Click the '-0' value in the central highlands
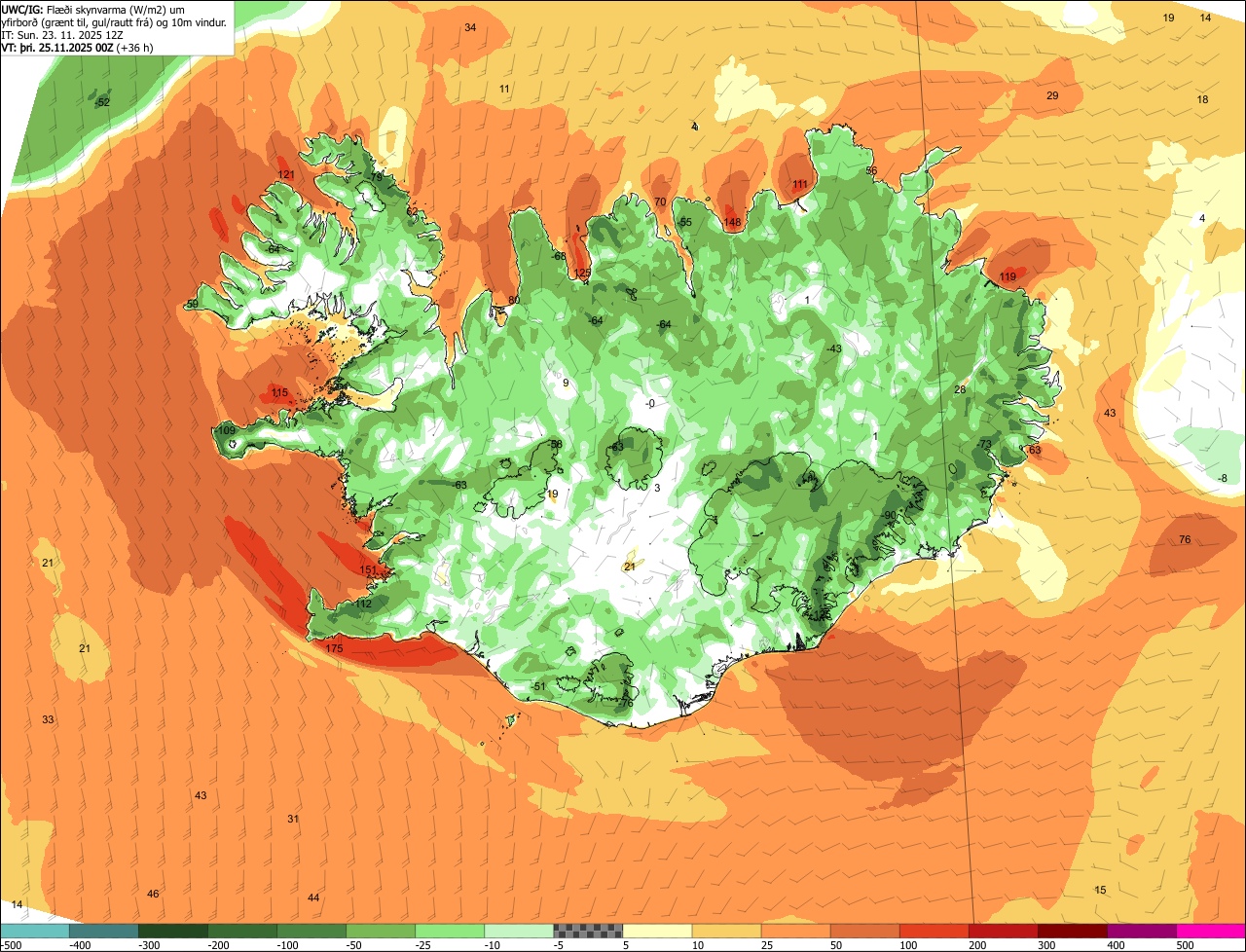 point(650,404)
